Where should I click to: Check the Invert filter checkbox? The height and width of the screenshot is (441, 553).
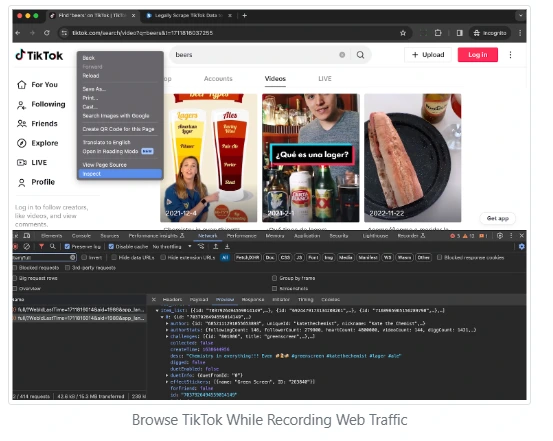[x=84, y=258]
